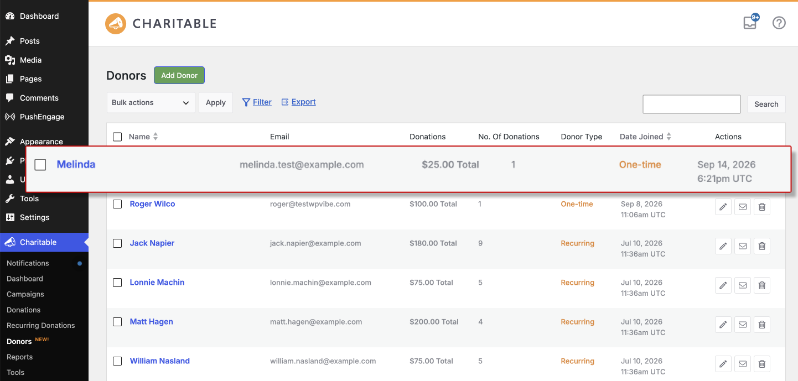The image size is (798, 381).
Task: Sort donors by Name column arrows
Action: coord(156,136)
